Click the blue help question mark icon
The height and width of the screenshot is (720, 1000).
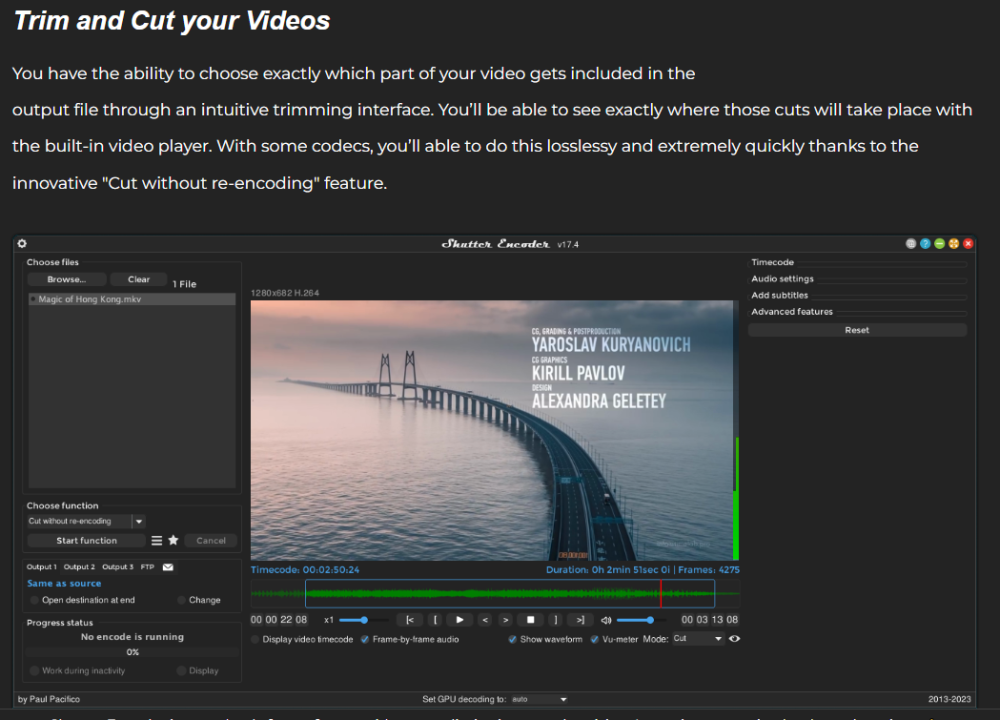(925, 244)
